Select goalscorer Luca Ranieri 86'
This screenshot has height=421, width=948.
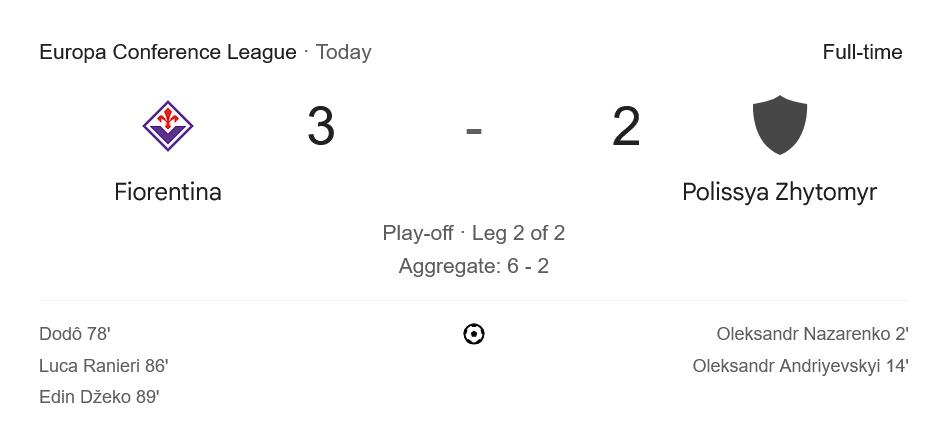tap(104, 366)
